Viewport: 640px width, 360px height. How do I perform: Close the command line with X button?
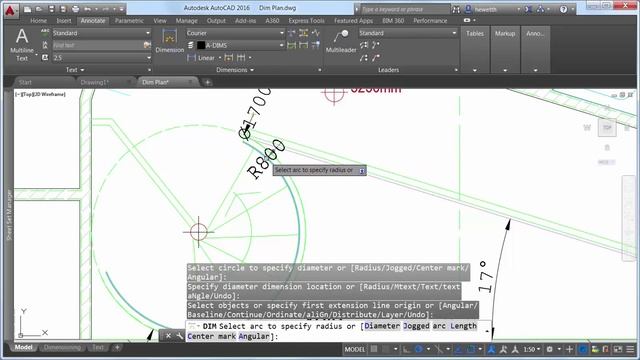coord(168,336)
